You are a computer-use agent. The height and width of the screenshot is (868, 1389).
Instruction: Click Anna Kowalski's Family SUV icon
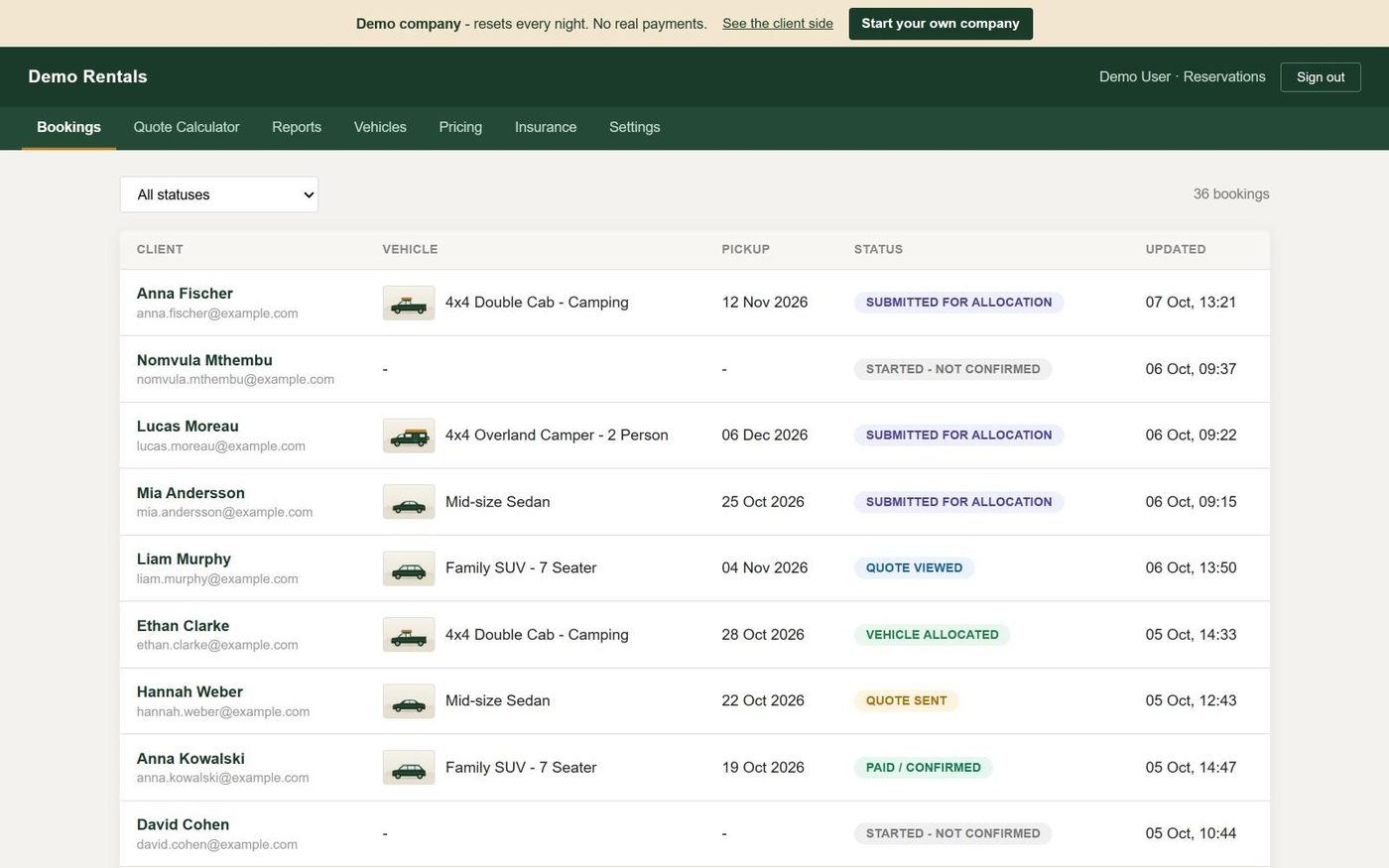coord(409,768)
